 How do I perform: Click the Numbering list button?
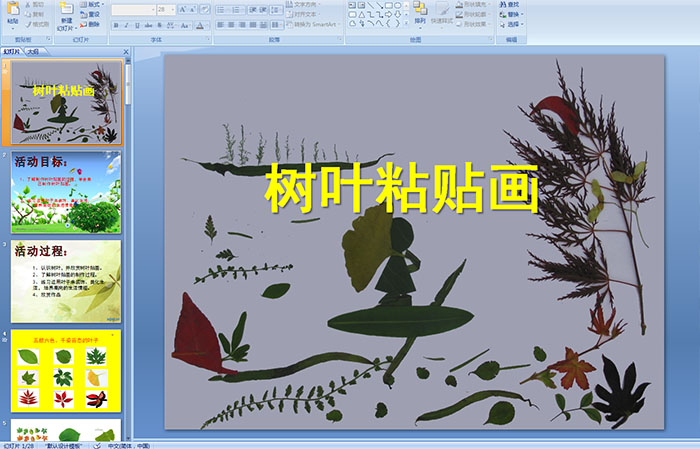click(x=237, y=10)
